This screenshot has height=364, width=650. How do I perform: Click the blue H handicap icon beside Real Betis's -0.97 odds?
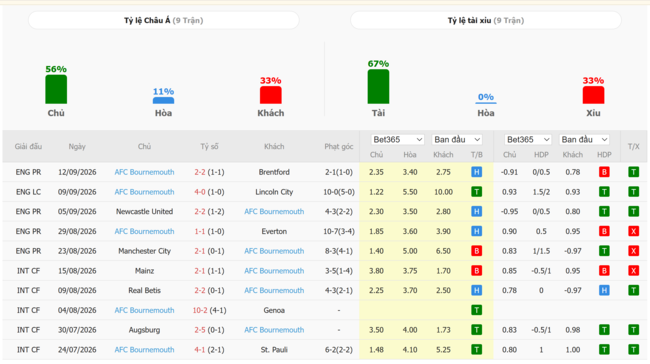(604, 290)
